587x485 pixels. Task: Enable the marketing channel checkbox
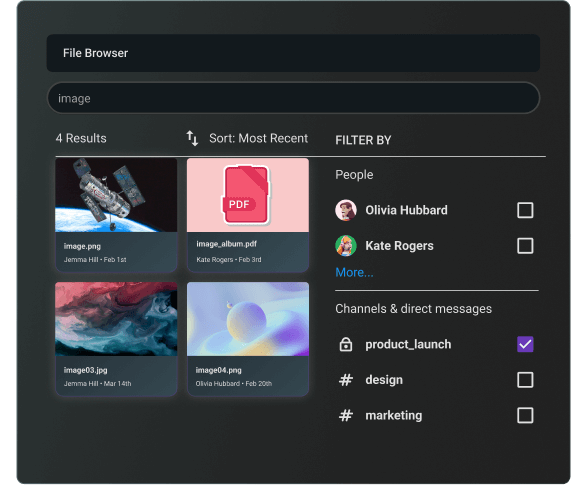coord(525,415)
